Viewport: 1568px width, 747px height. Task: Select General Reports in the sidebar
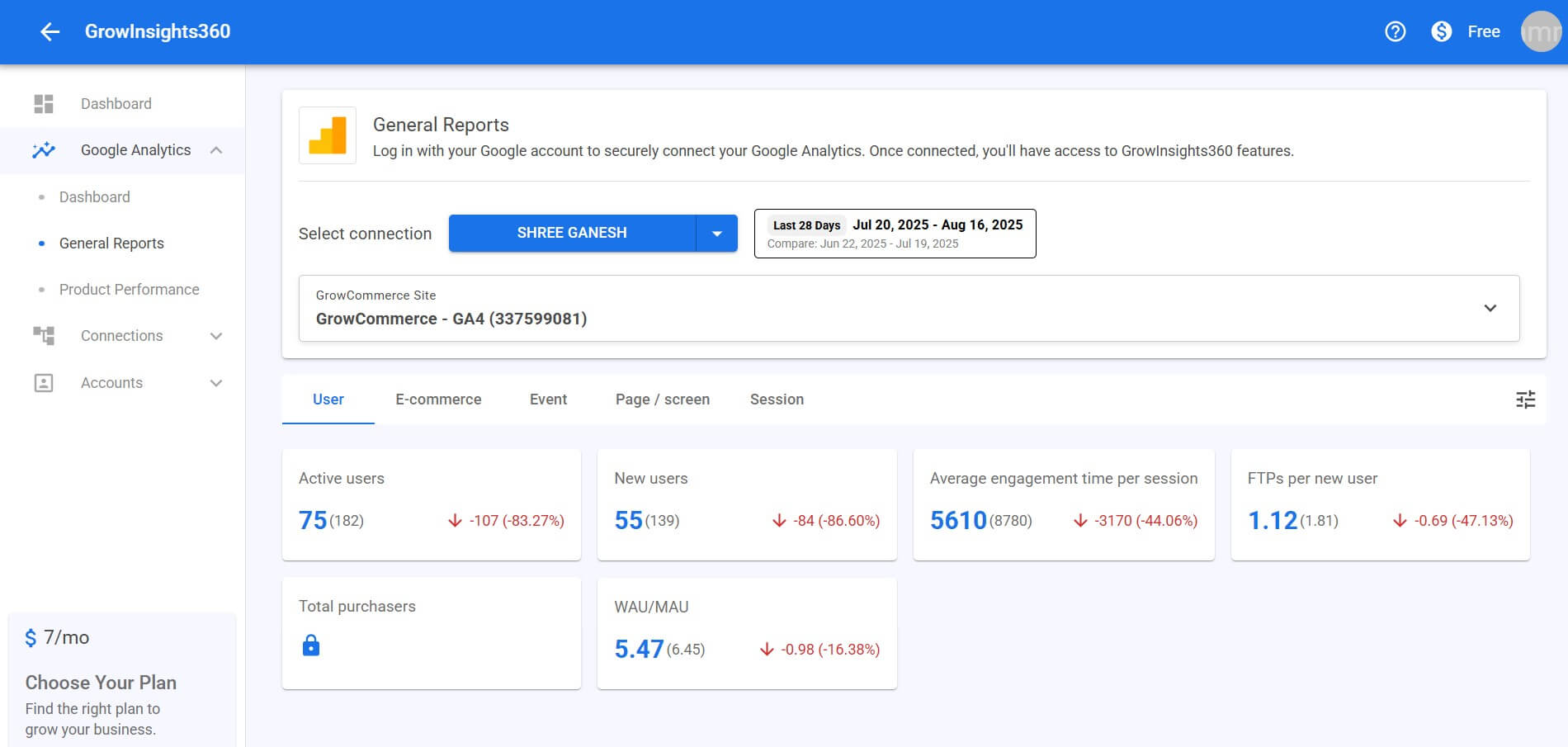tap(111, 243)
